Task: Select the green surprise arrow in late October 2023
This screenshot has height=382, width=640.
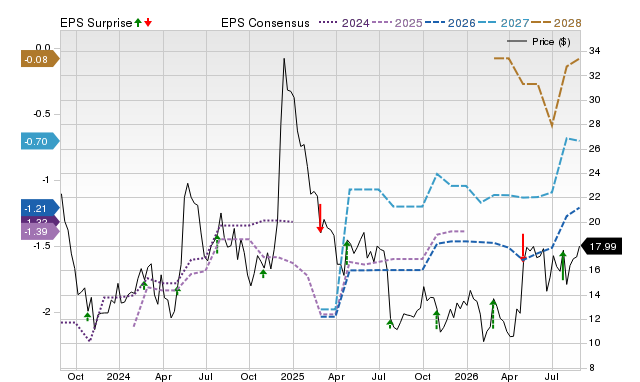Action: (87, 316)
